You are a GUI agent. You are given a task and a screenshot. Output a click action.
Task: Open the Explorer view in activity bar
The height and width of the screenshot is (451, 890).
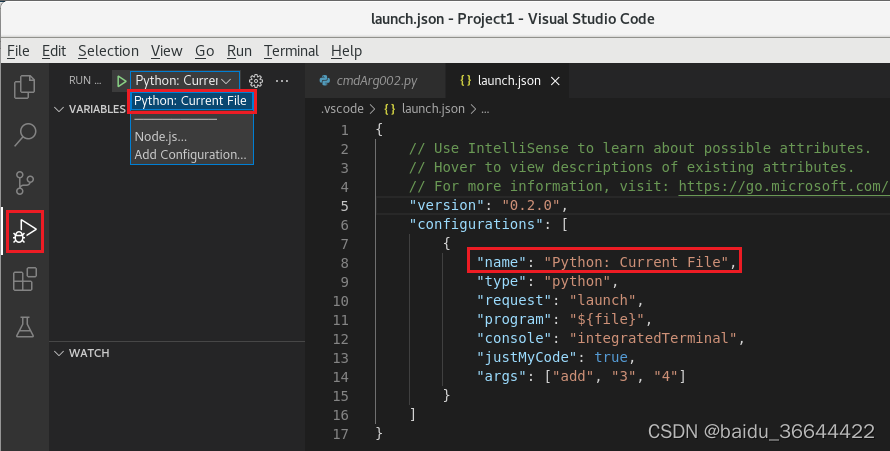coord(24,87)
